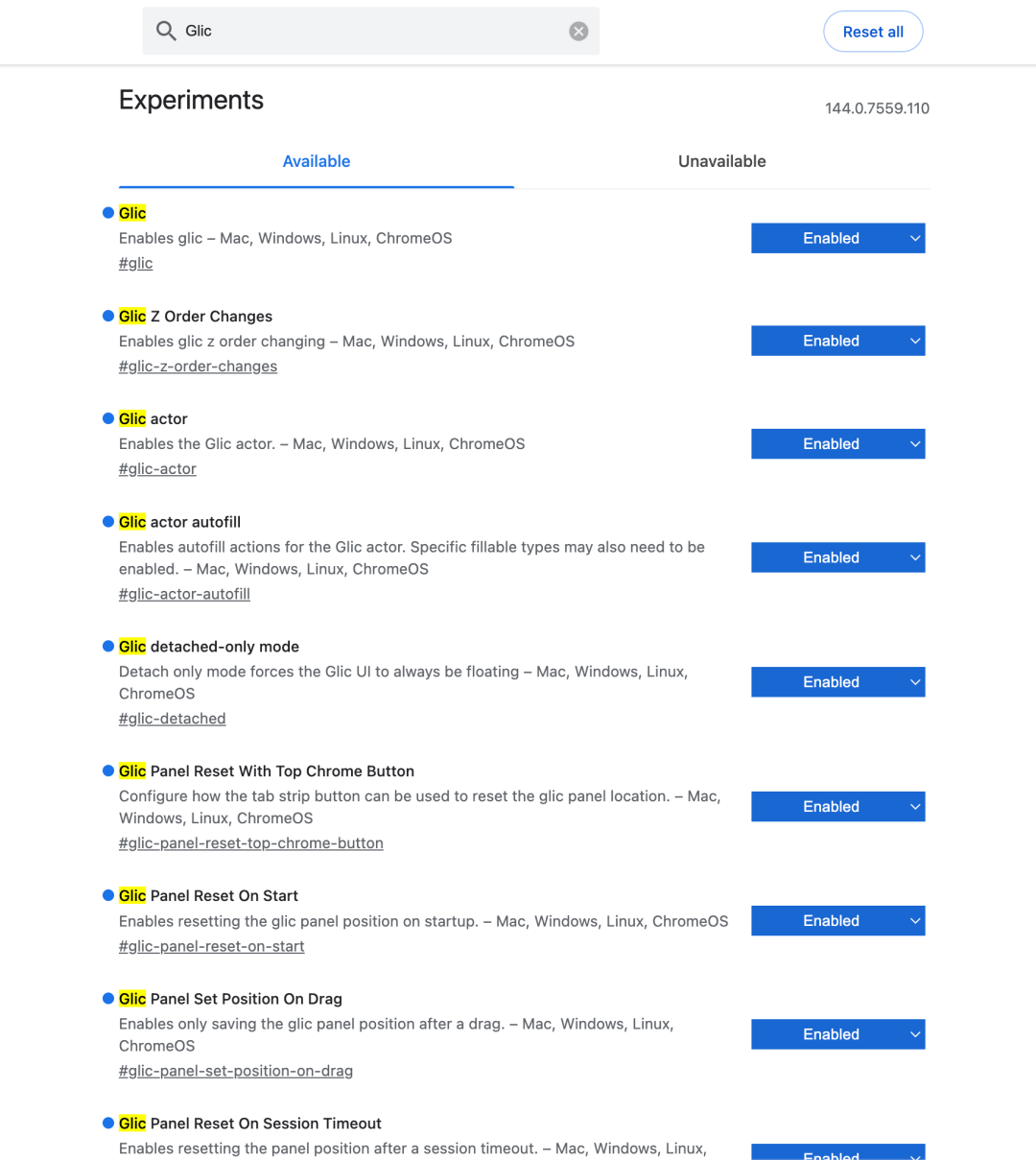The width and height of the screenshot is (1036, 1160).
Task: Open the Glic detached-only mode dropdown
Action: pos(837,681)
